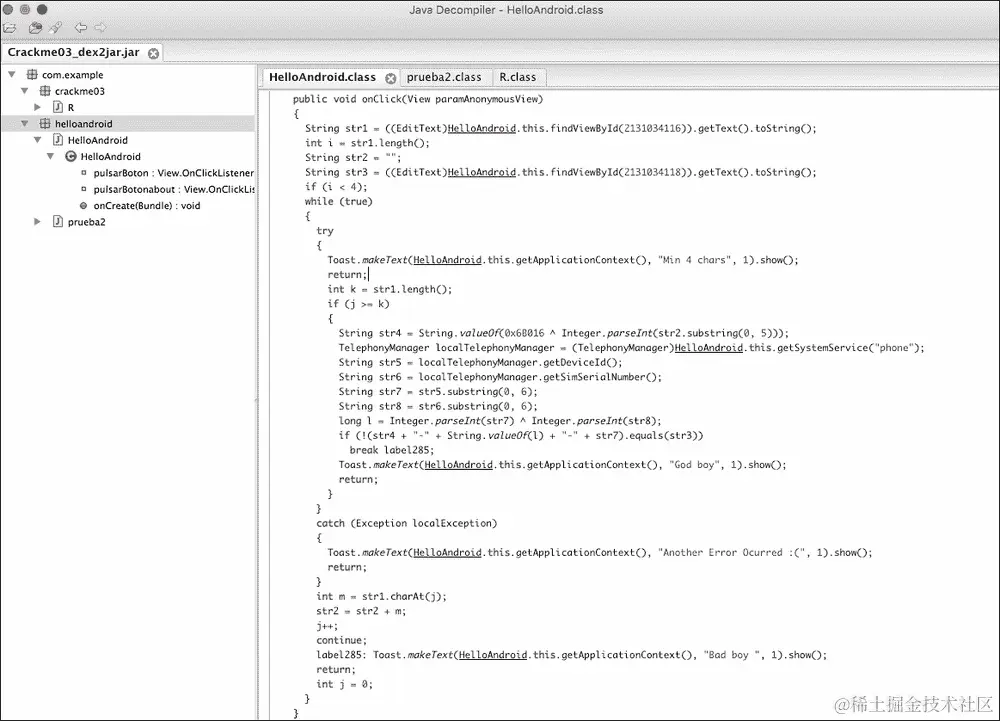Expand the prueba2 node

pos(37,222)
